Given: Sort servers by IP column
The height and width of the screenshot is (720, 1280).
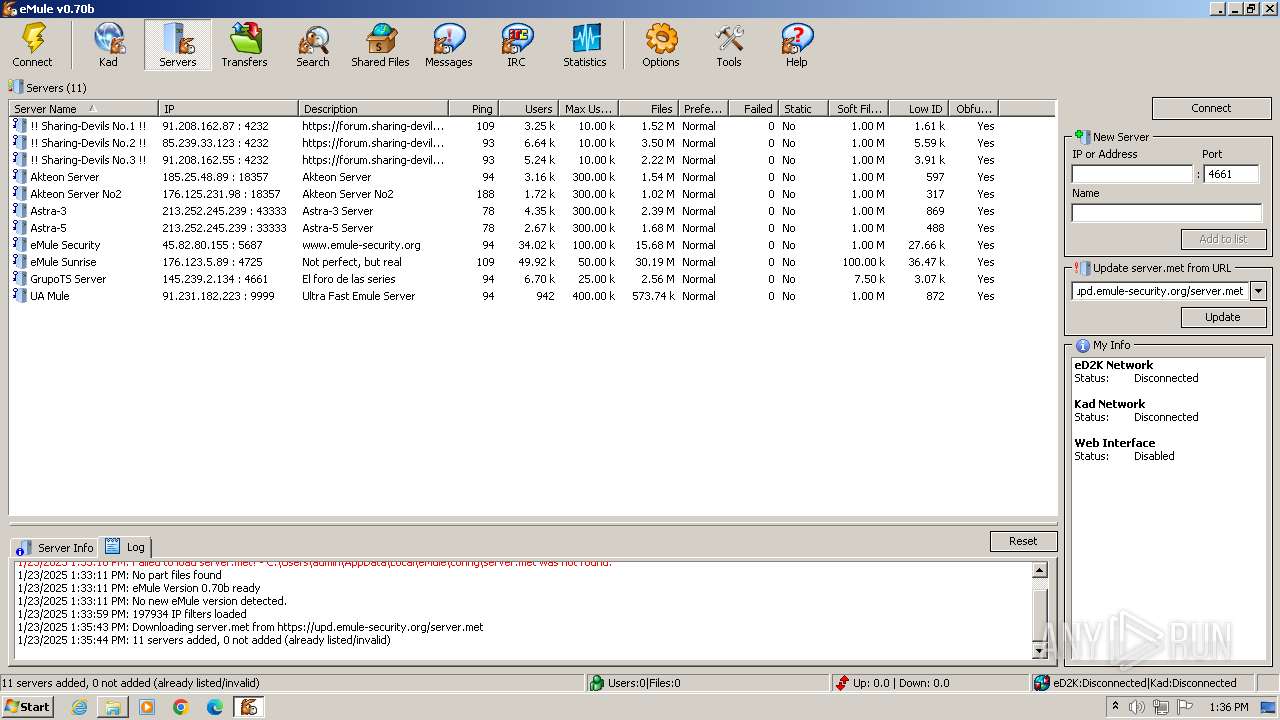Looking at the screenshot, I should 229,108.
